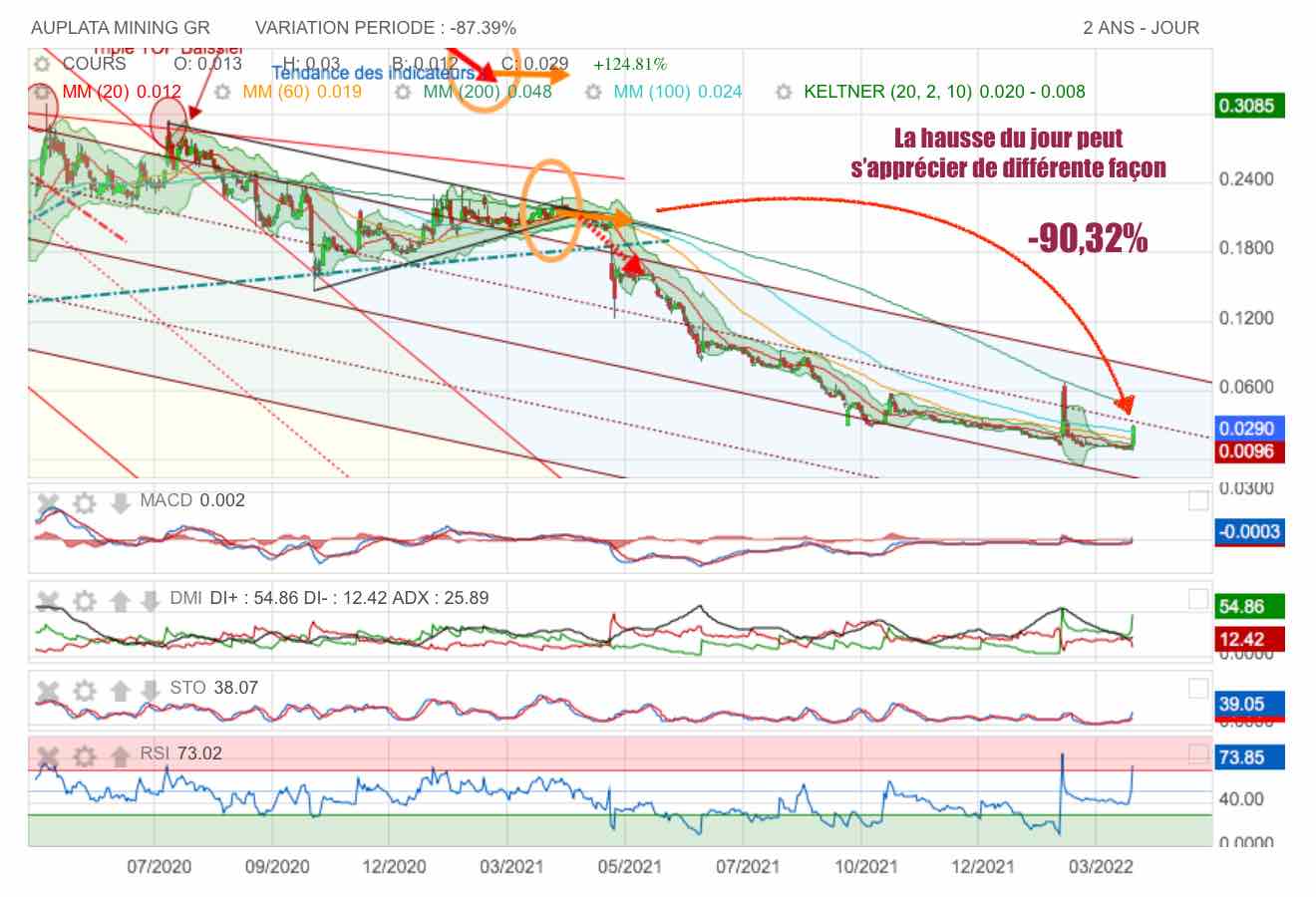1316x897 pixels.
Task: Click the blue 73.85 RSI value tag
Action: pos(1249,757)
